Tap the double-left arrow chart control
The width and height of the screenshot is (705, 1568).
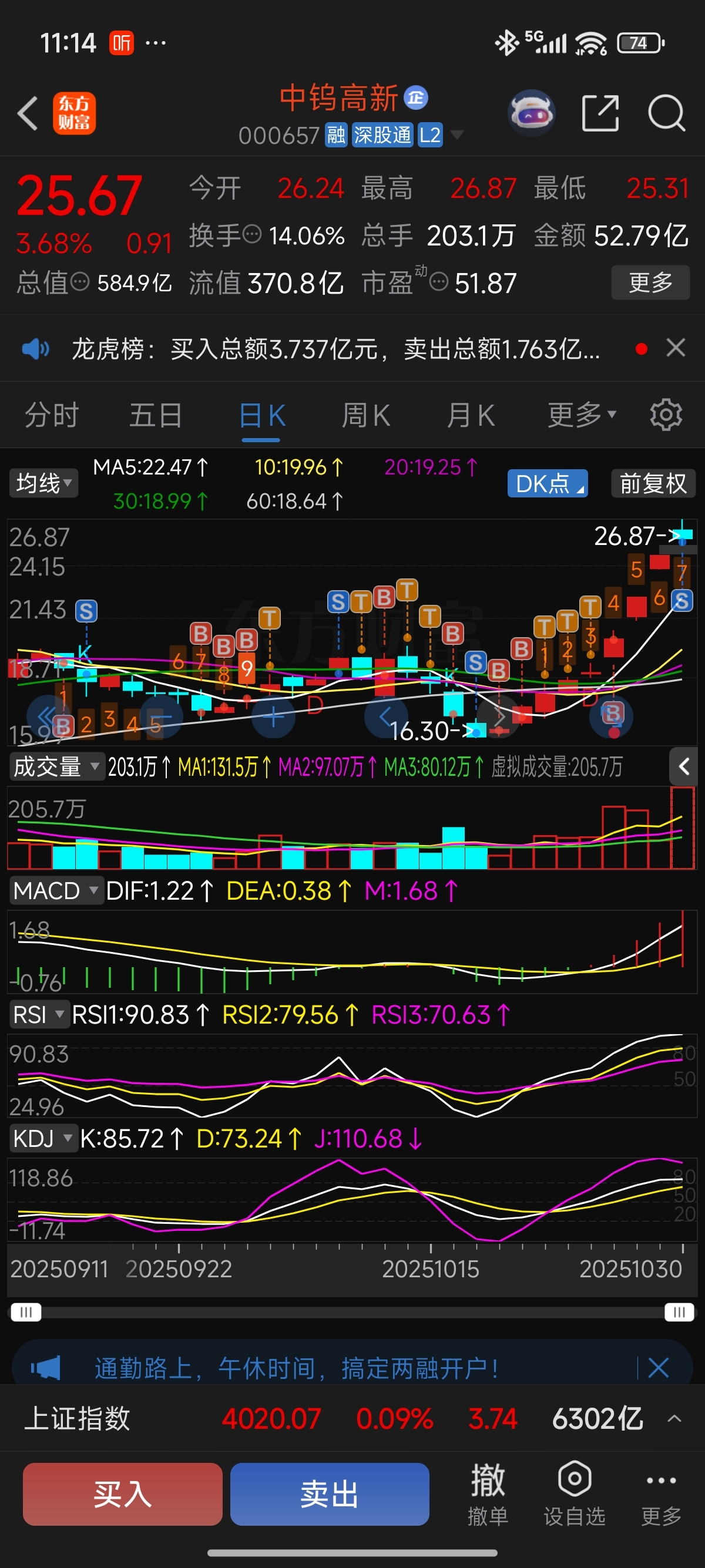[48, 716]
